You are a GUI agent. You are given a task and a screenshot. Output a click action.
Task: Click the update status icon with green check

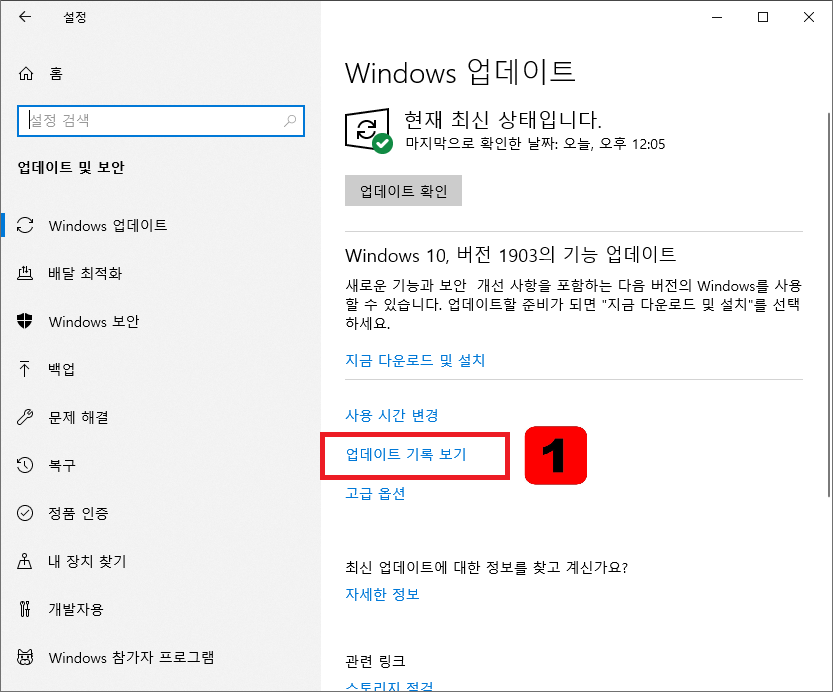[x=369, y=130]
